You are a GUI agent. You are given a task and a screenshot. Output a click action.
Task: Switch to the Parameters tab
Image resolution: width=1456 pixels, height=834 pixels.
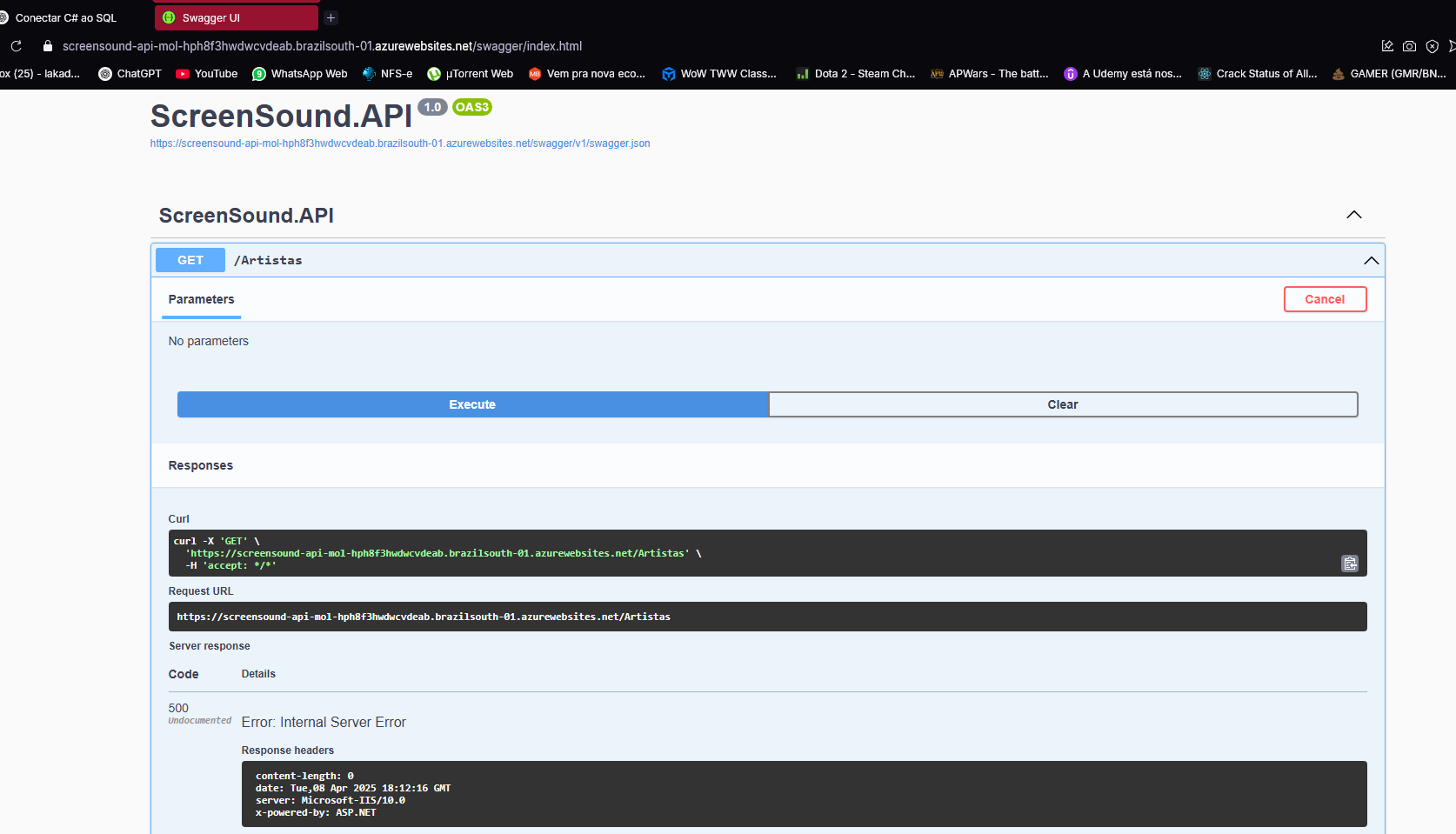coord(201,299)
